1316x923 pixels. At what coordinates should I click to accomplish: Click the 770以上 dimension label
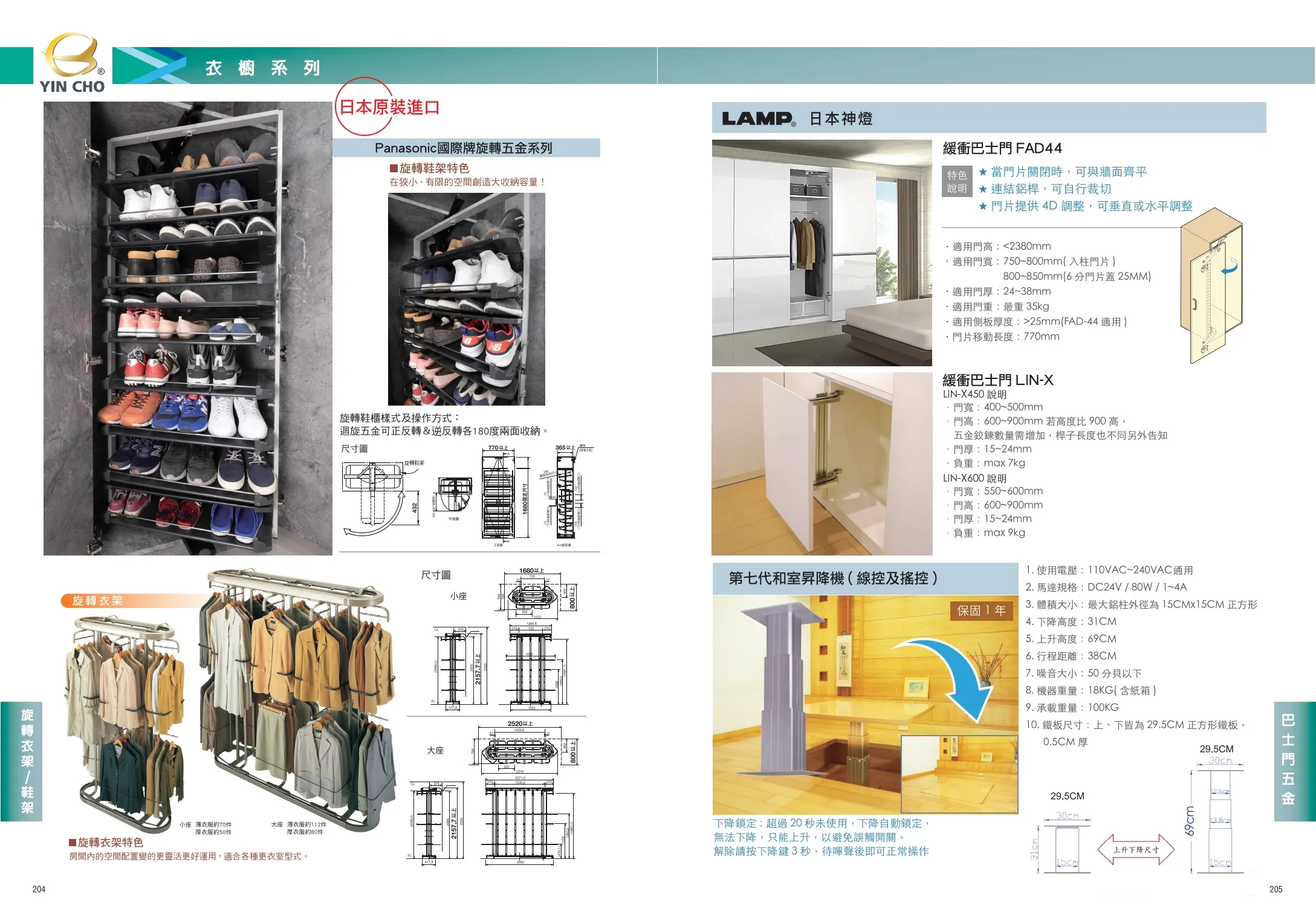click(498, 448)
